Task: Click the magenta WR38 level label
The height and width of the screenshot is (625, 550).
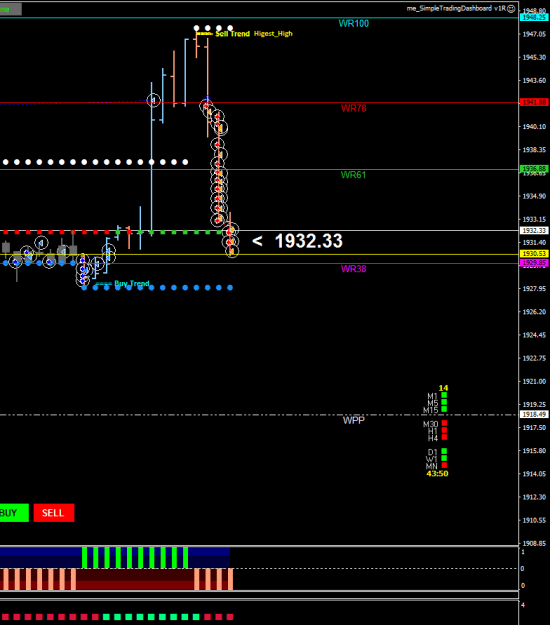Action: [354, 269]
